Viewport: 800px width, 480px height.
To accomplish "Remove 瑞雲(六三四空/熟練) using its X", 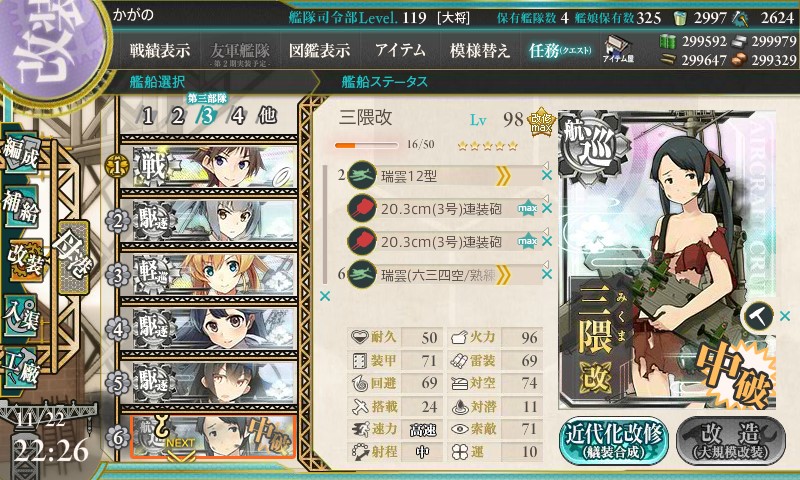I will pos(546,274).
